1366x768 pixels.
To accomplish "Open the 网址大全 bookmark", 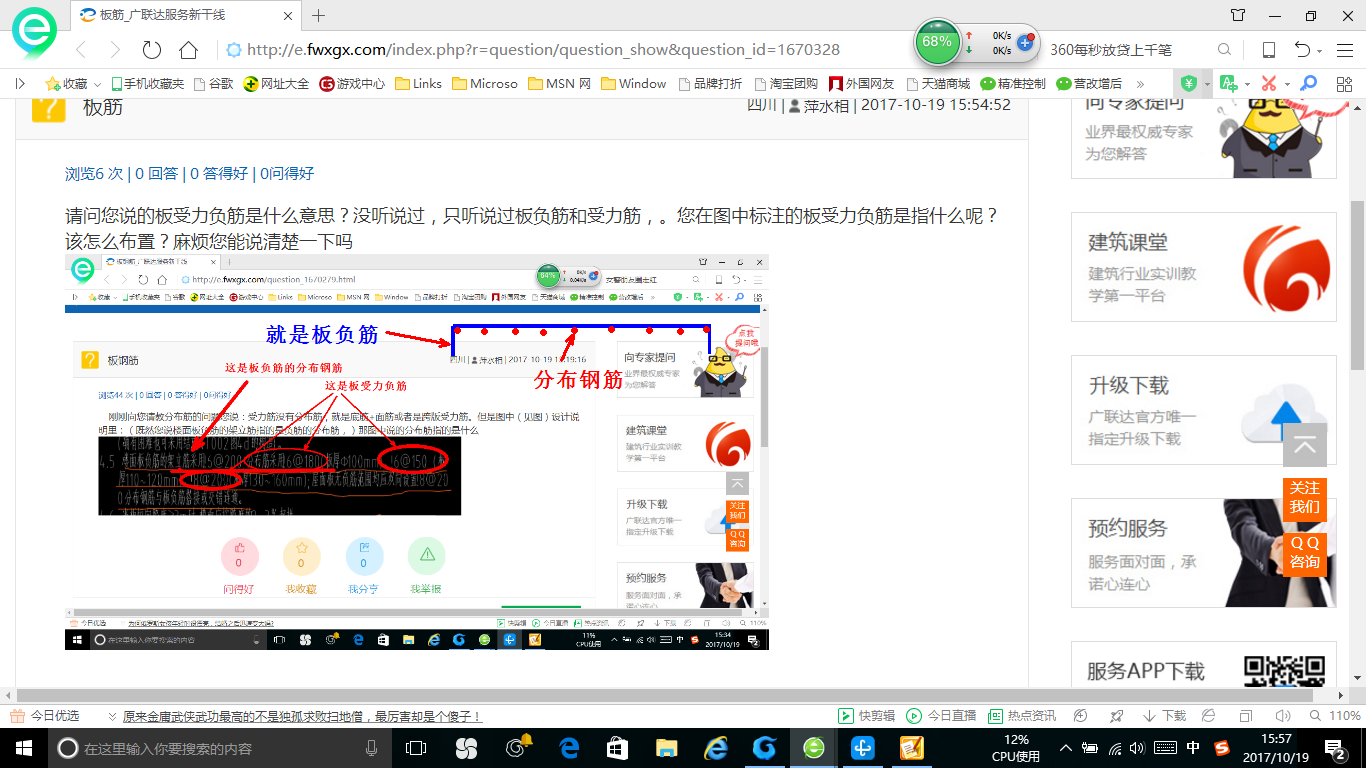I will pos(277,84).
